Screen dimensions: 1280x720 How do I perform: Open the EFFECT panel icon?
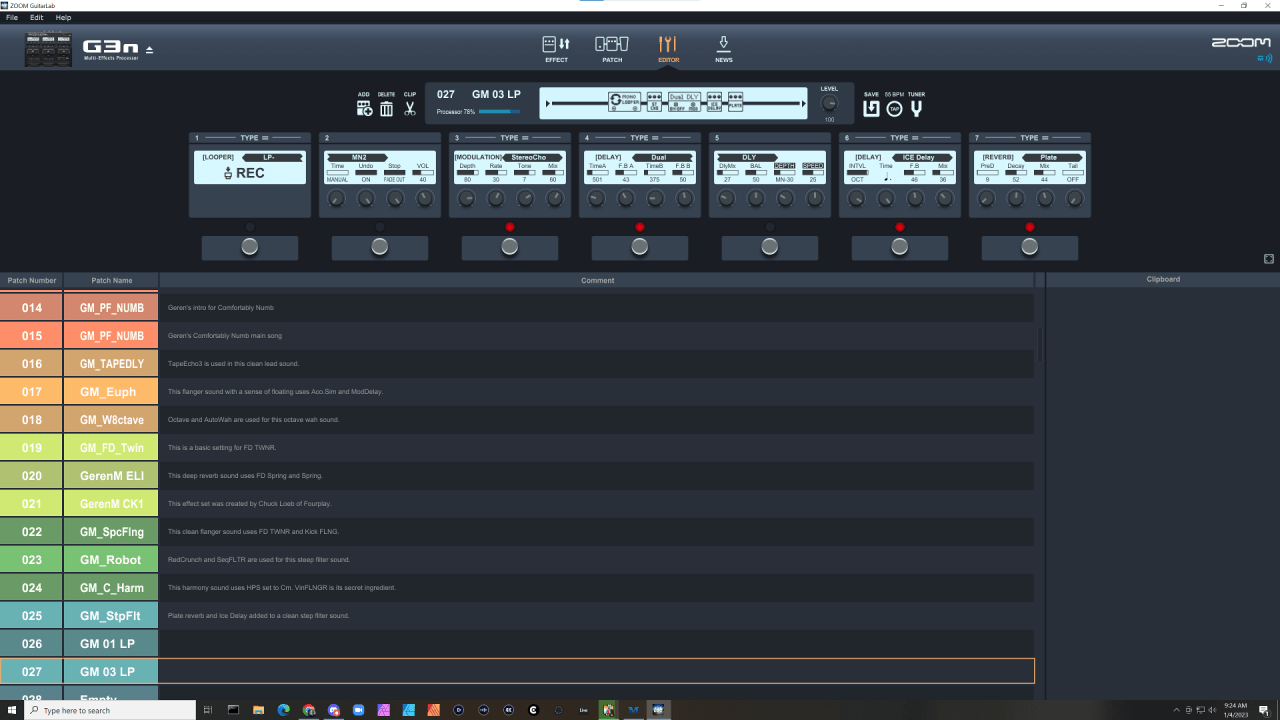[555, 48]
